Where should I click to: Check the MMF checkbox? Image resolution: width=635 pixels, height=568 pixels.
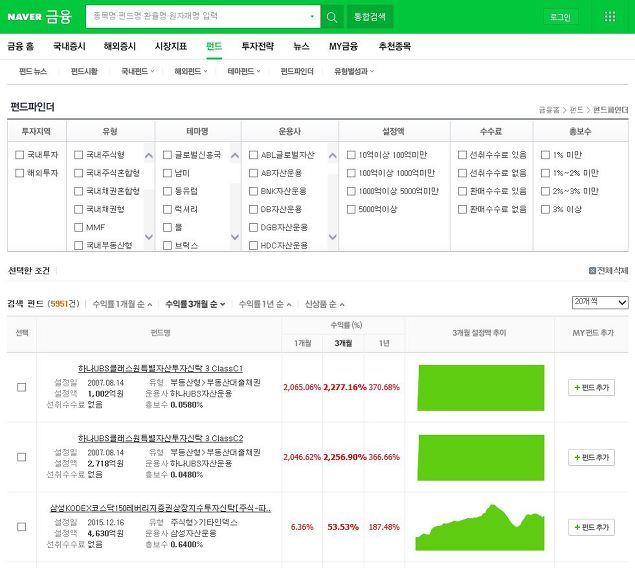click(x=79, y=227)
